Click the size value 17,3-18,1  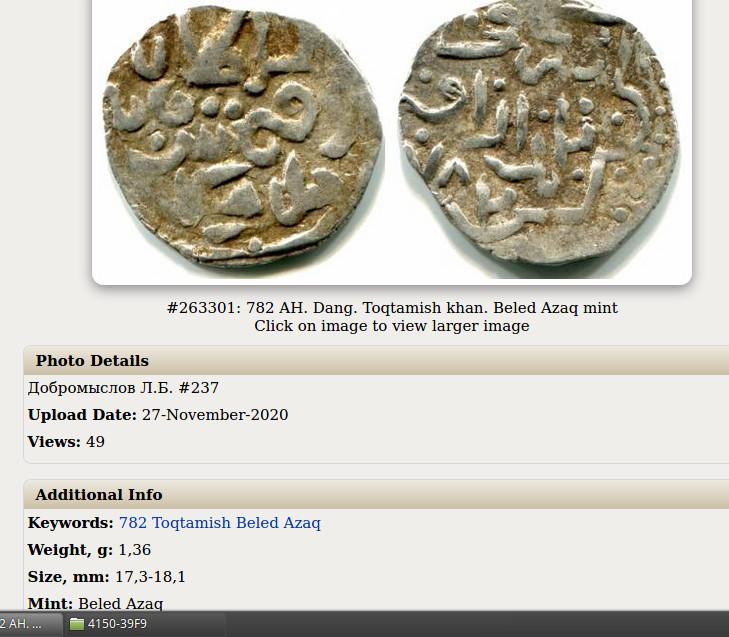pyautogui.click(x=150, y=577)
